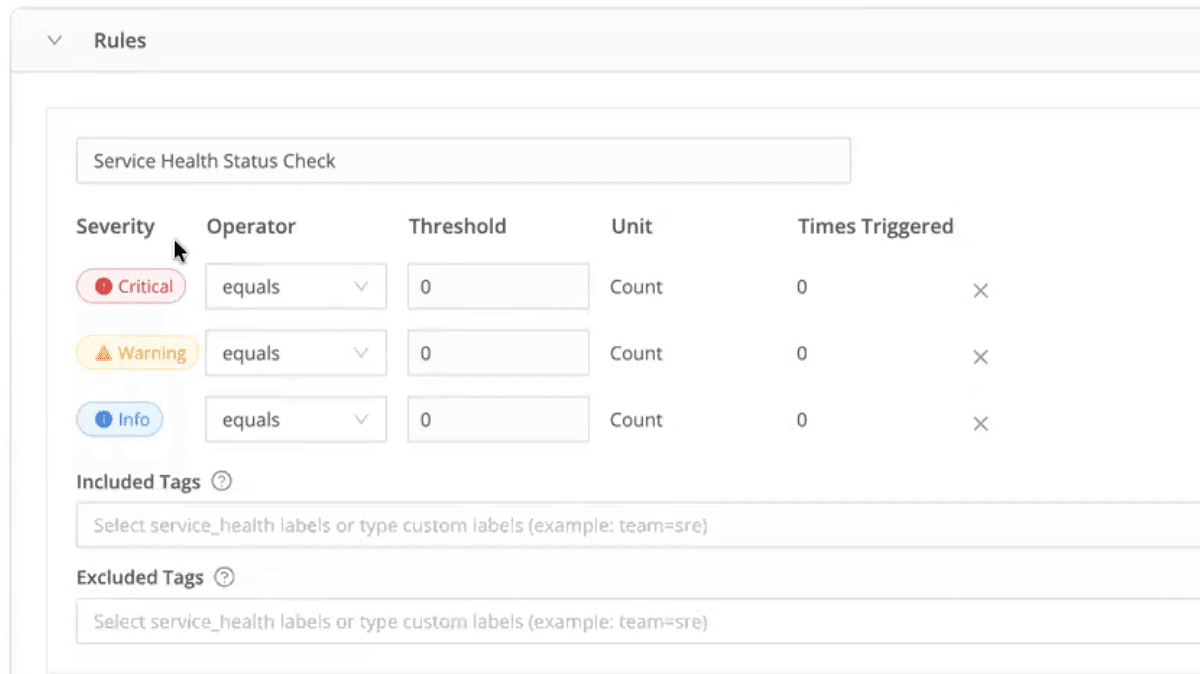Click the Rules section header title

point(120,41)
